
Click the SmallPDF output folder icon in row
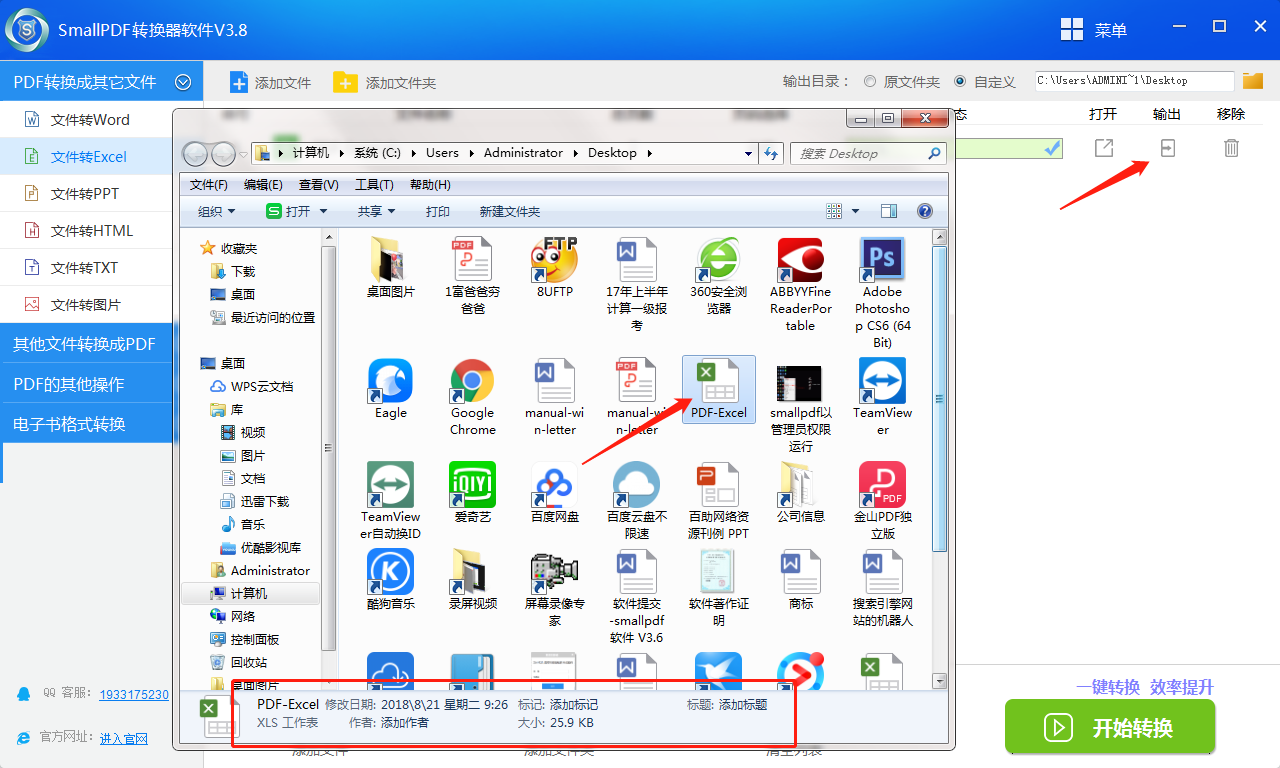(x=1167, y=148)
